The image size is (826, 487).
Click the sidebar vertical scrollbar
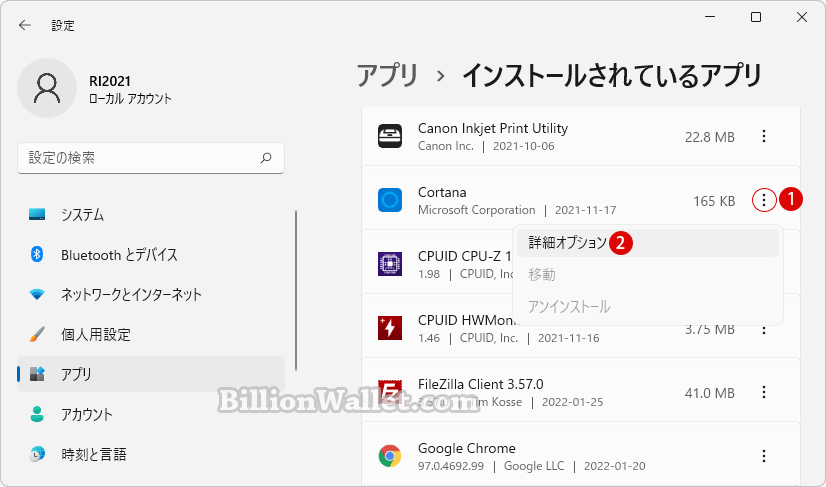pyautogui.click(x=296, y=290)
